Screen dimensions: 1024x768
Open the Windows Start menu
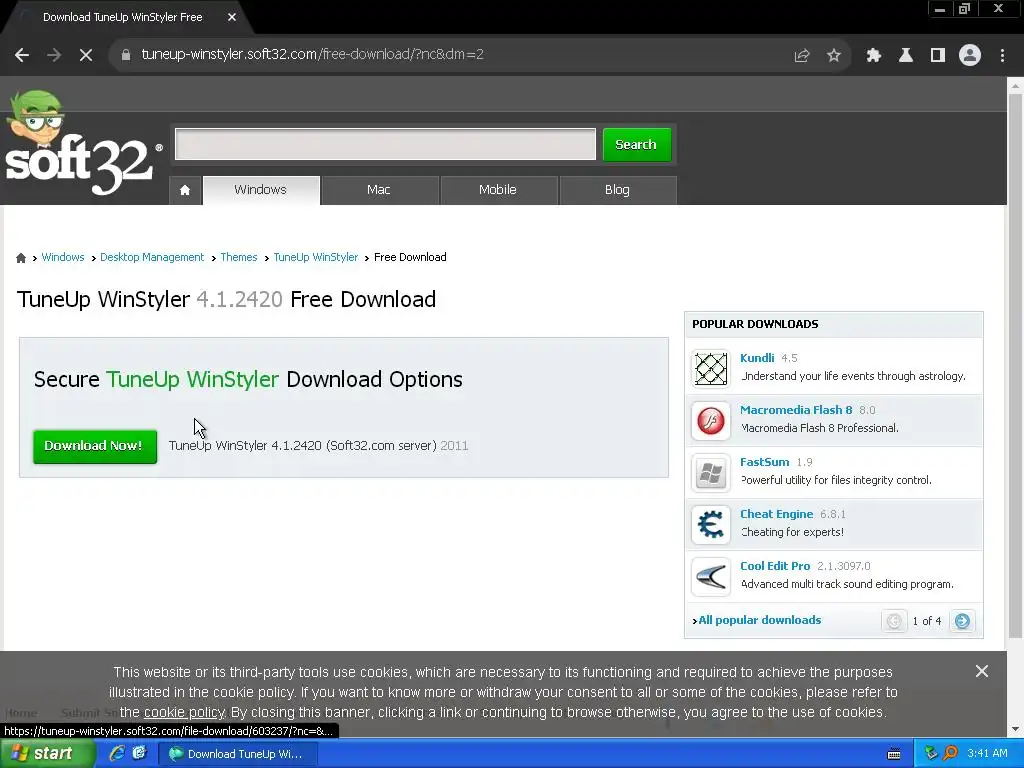[x=47, y=754]
